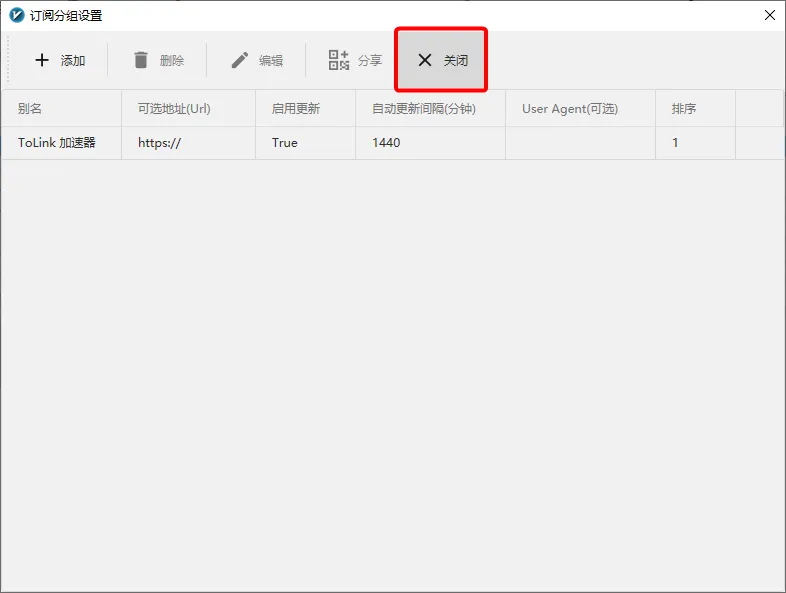Image resolution: width=786 pixels, height=593 pixels.
Task: Click the 自动更新间隔(分钟) column header
Action: (430, 109)
